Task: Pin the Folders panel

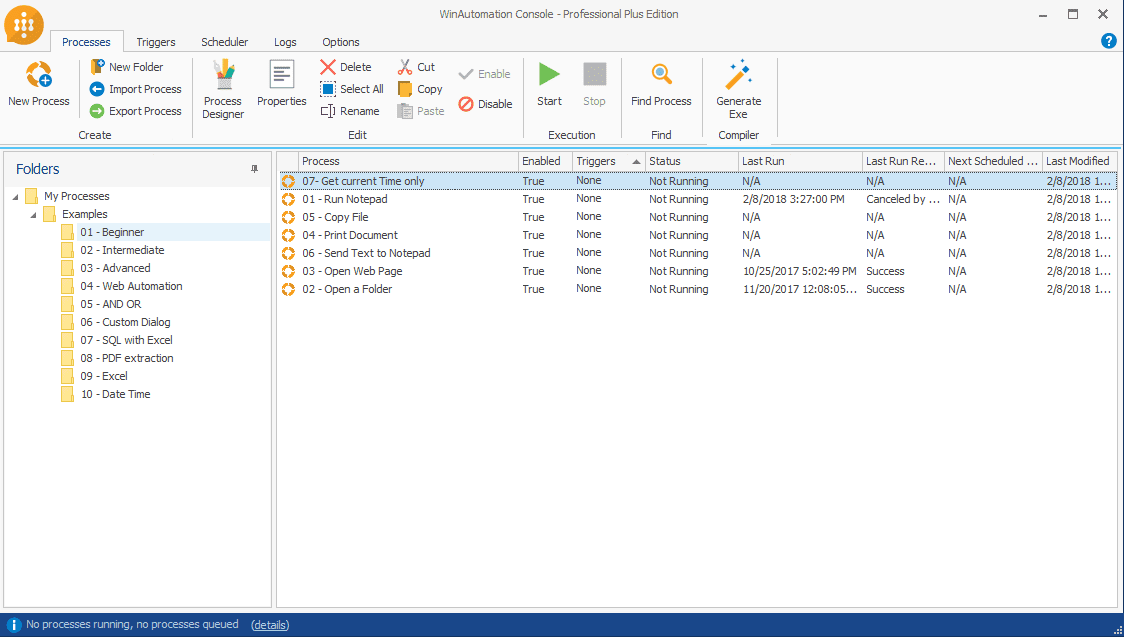Action: pos(254,169)
